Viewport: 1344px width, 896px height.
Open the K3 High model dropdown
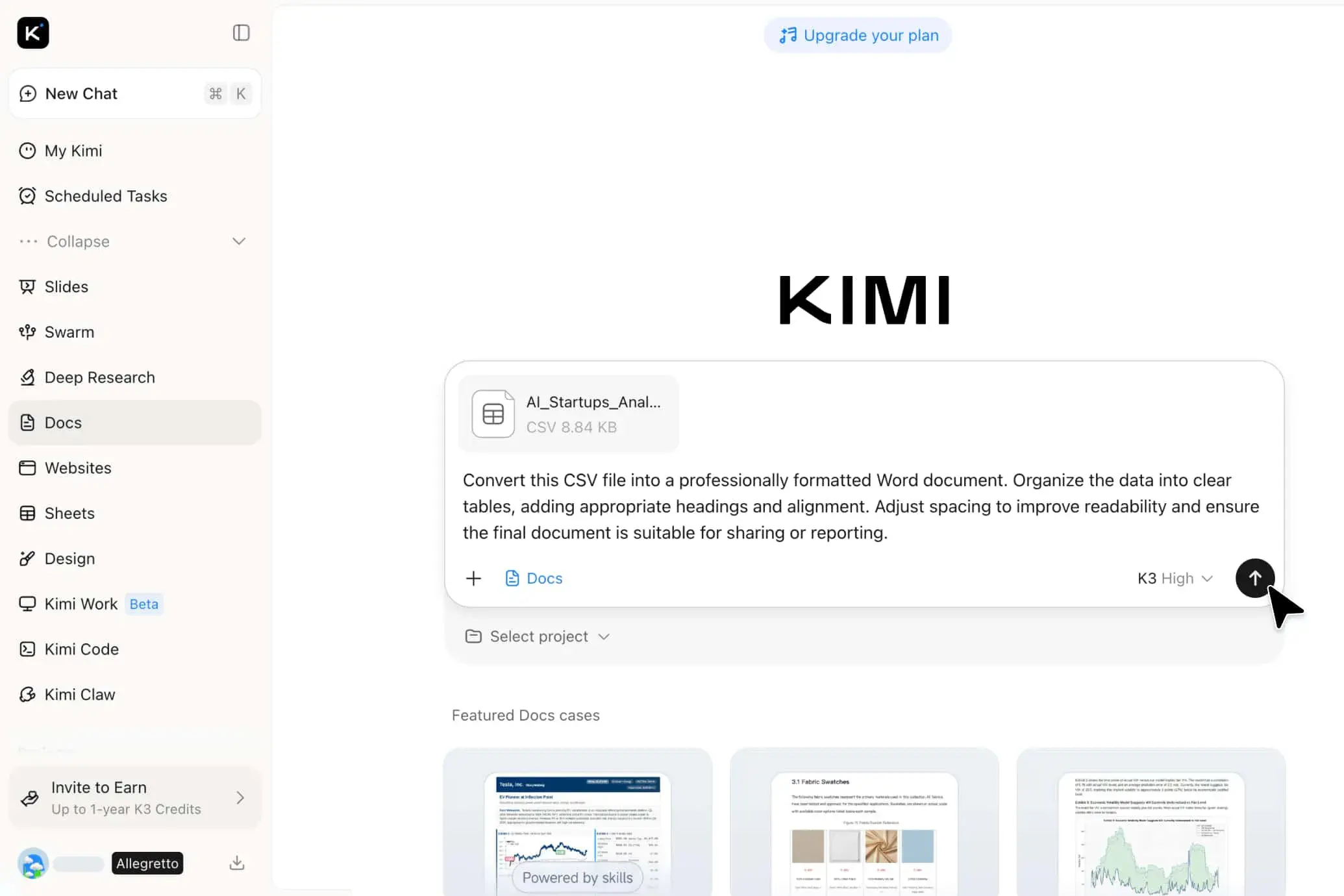(x=1175, y=579)
